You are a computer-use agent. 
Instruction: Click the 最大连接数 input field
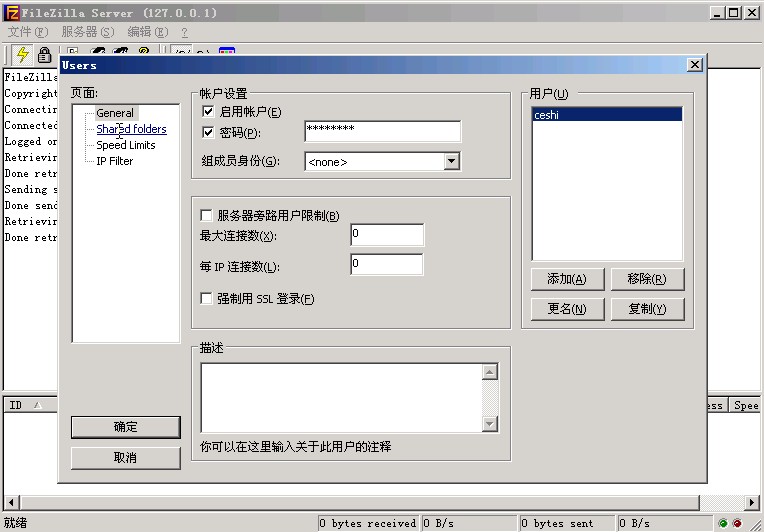pyautogui.click(x=387, y=235)
